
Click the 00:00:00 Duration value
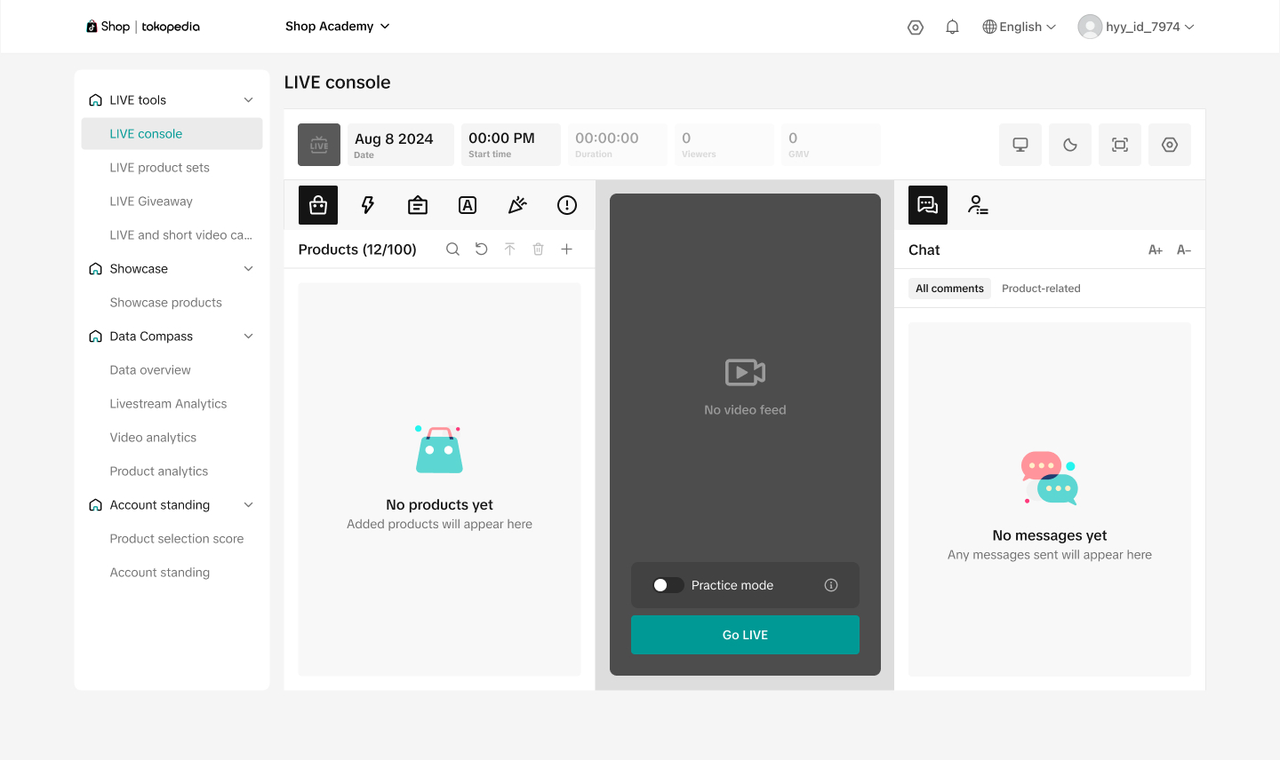[607, 138]
